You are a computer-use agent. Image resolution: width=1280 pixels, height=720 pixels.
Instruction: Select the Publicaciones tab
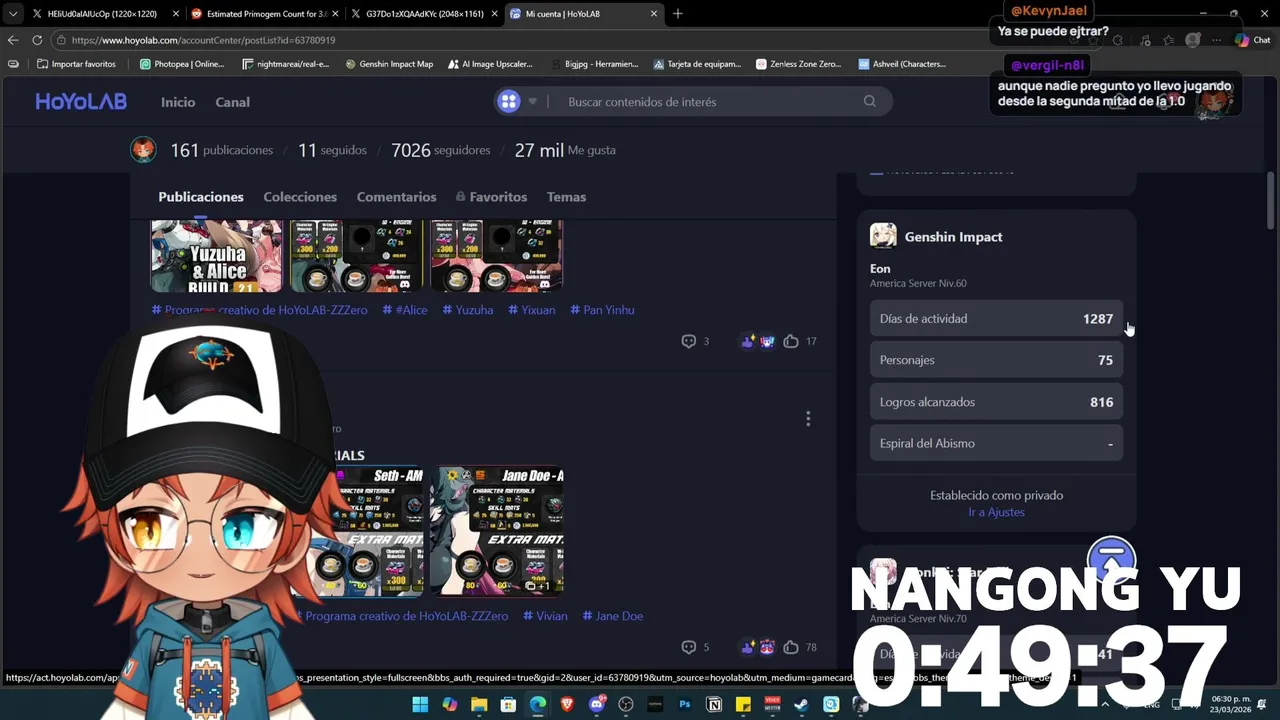point(201,197)
